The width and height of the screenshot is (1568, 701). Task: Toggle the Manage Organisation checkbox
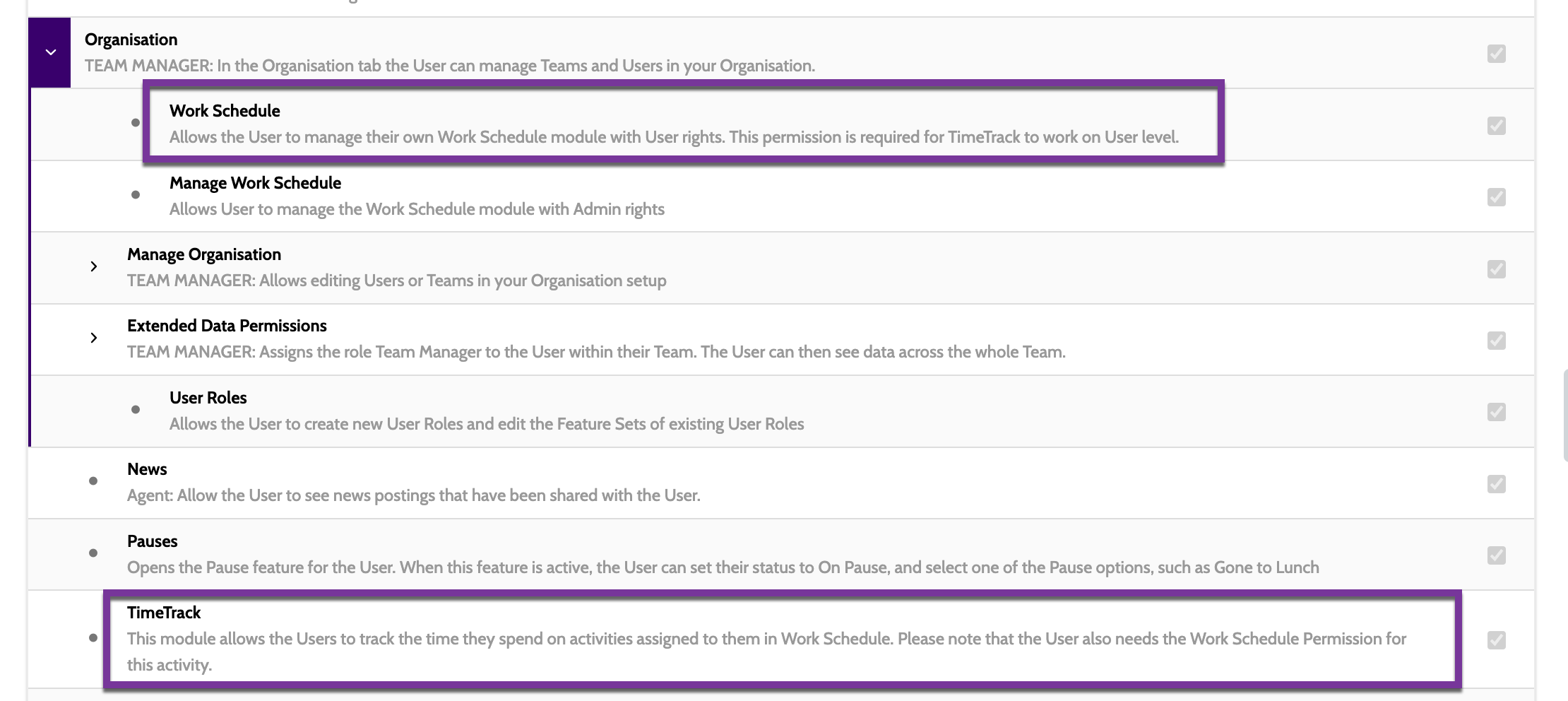tap(1496, 269)
